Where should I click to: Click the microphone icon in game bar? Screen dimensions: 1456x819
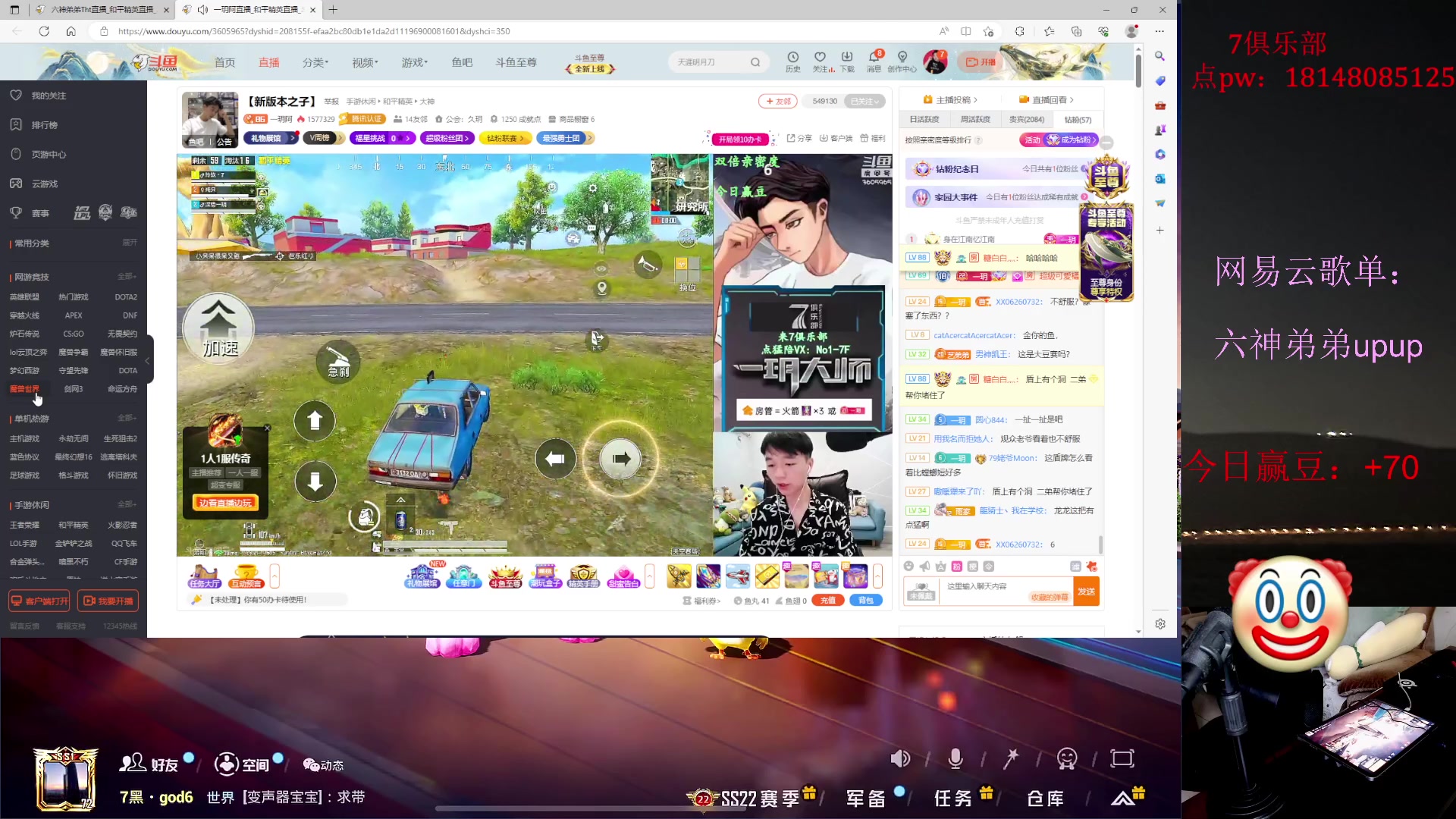click(x=955, y=758)
